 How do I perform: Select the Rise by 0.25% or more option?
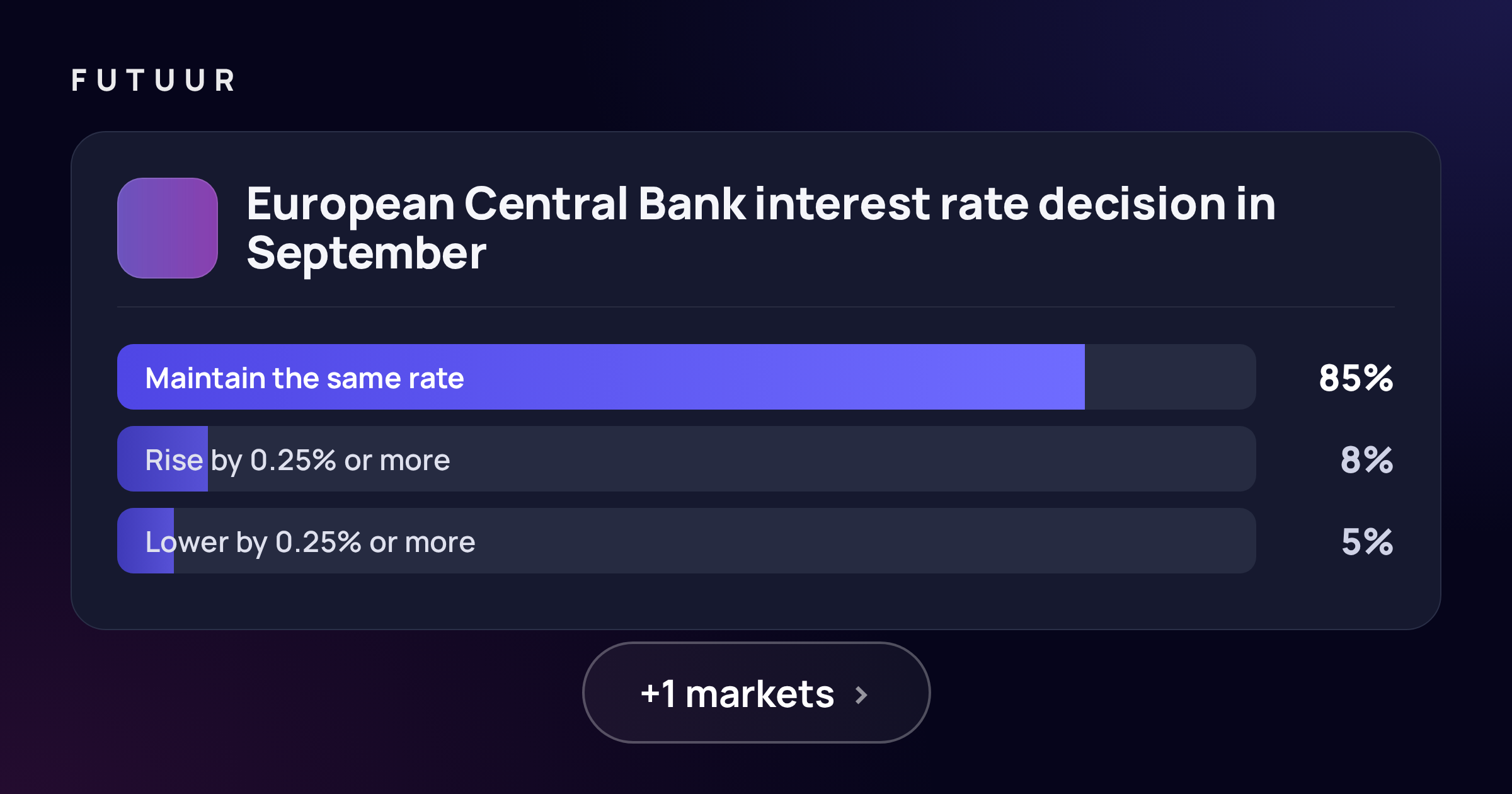coord(687,459)
